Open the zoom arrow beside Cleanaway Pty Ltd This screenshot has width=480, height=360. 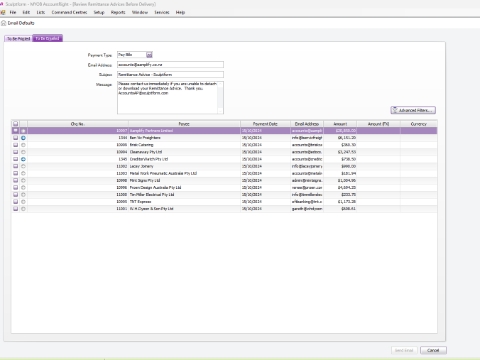pos(23,152)
